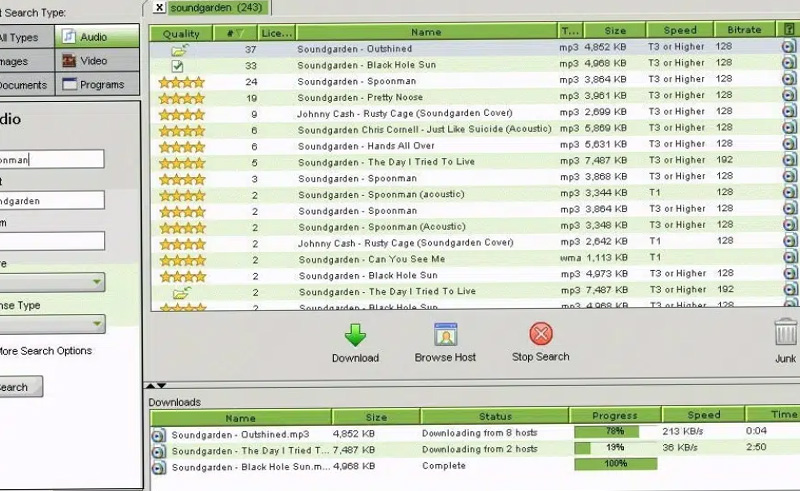Select the 'Complete' download status
Viewport: 800px width, 491px height.
tap(444, 465)
